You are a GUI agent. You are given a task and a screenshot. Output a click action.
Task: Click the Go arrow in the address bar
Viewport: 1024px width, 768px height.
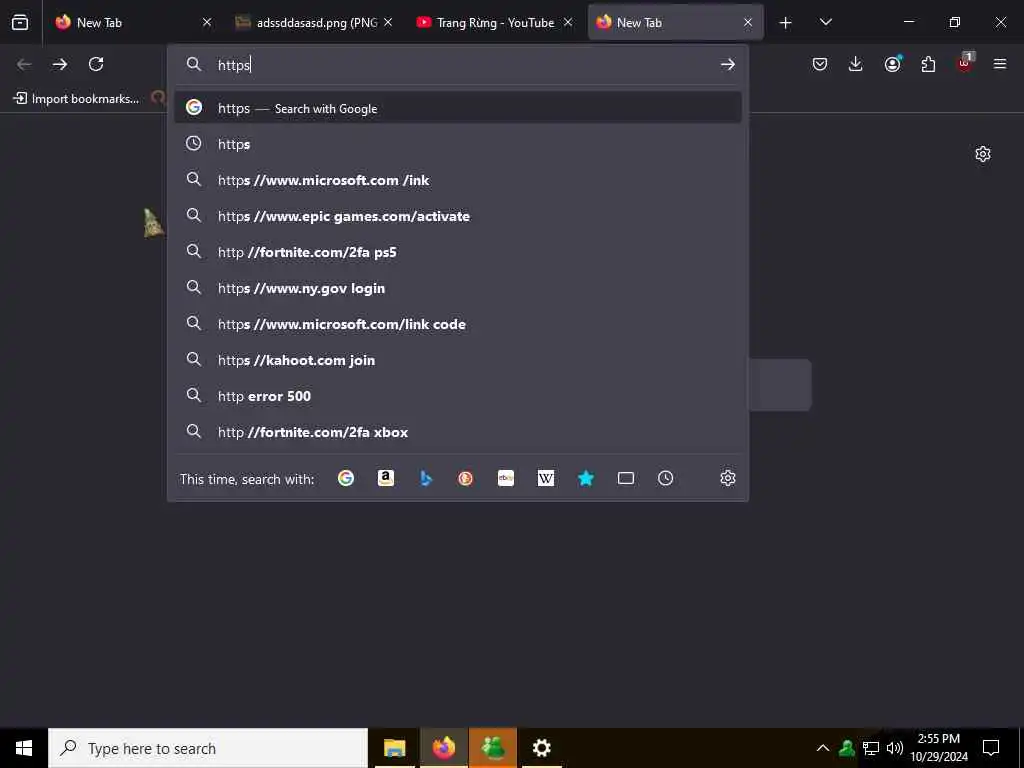pos(728,64)
